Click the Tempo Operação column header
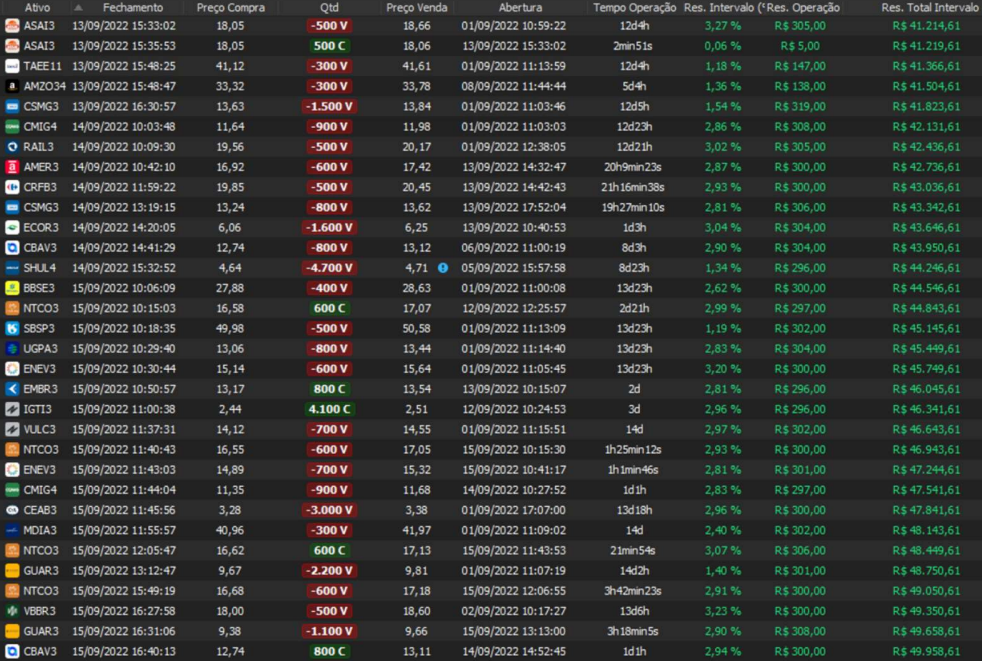This screenshot has width=982, height=661. click(634, 8)
